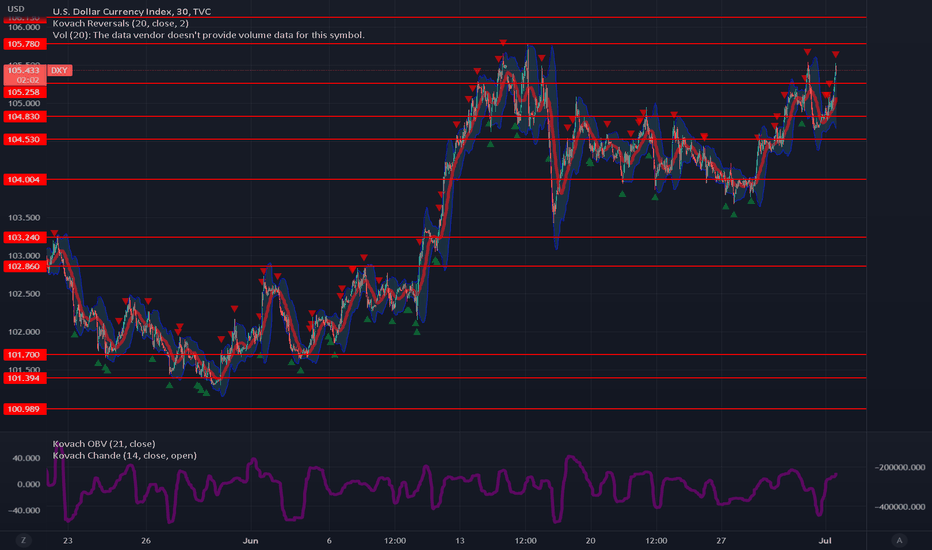Click the -400000.000 right scale value
The height and width of the screenshot is (550, 932).
[900, 507]
